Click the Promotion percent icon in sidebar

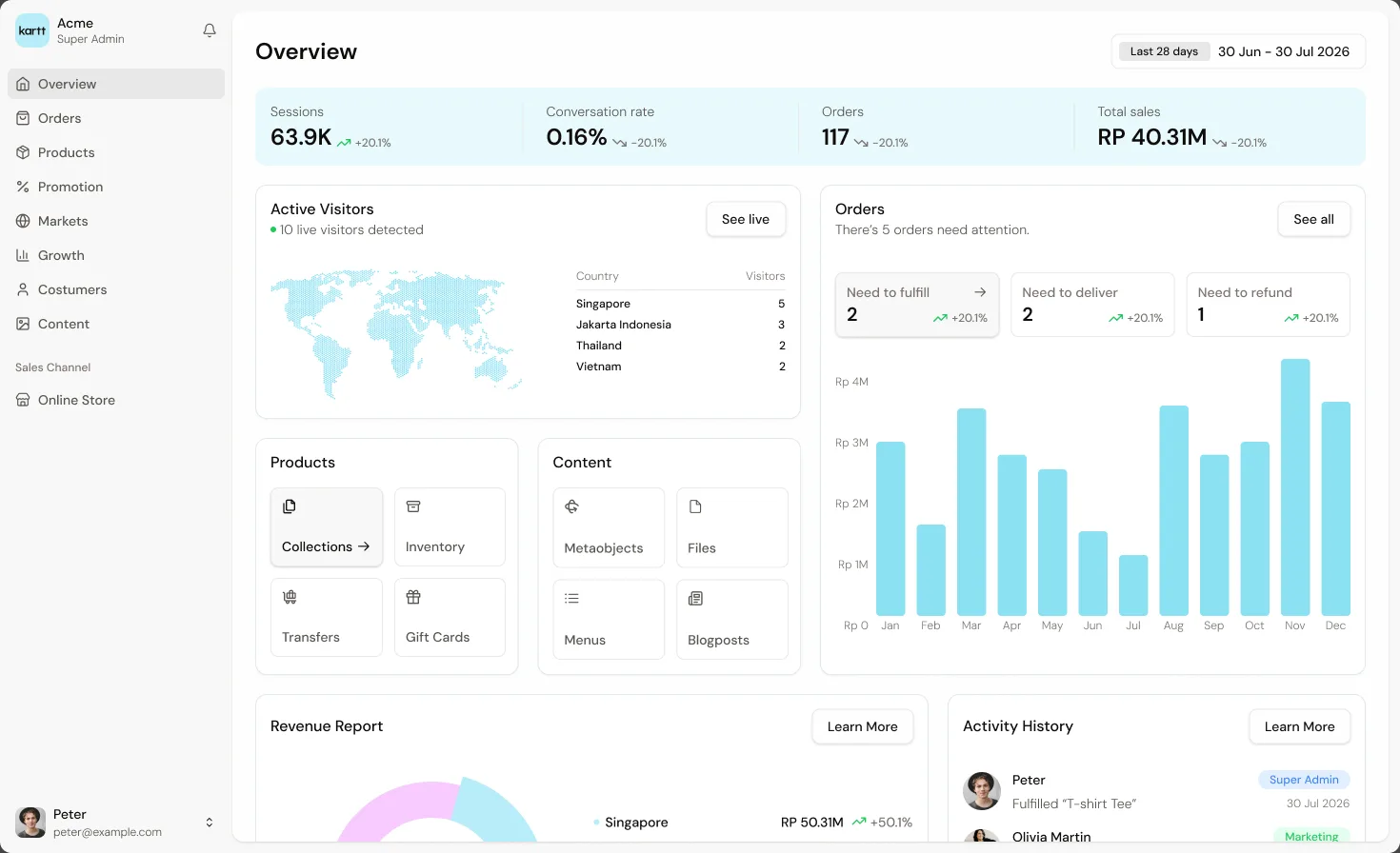tap(23, 187)
